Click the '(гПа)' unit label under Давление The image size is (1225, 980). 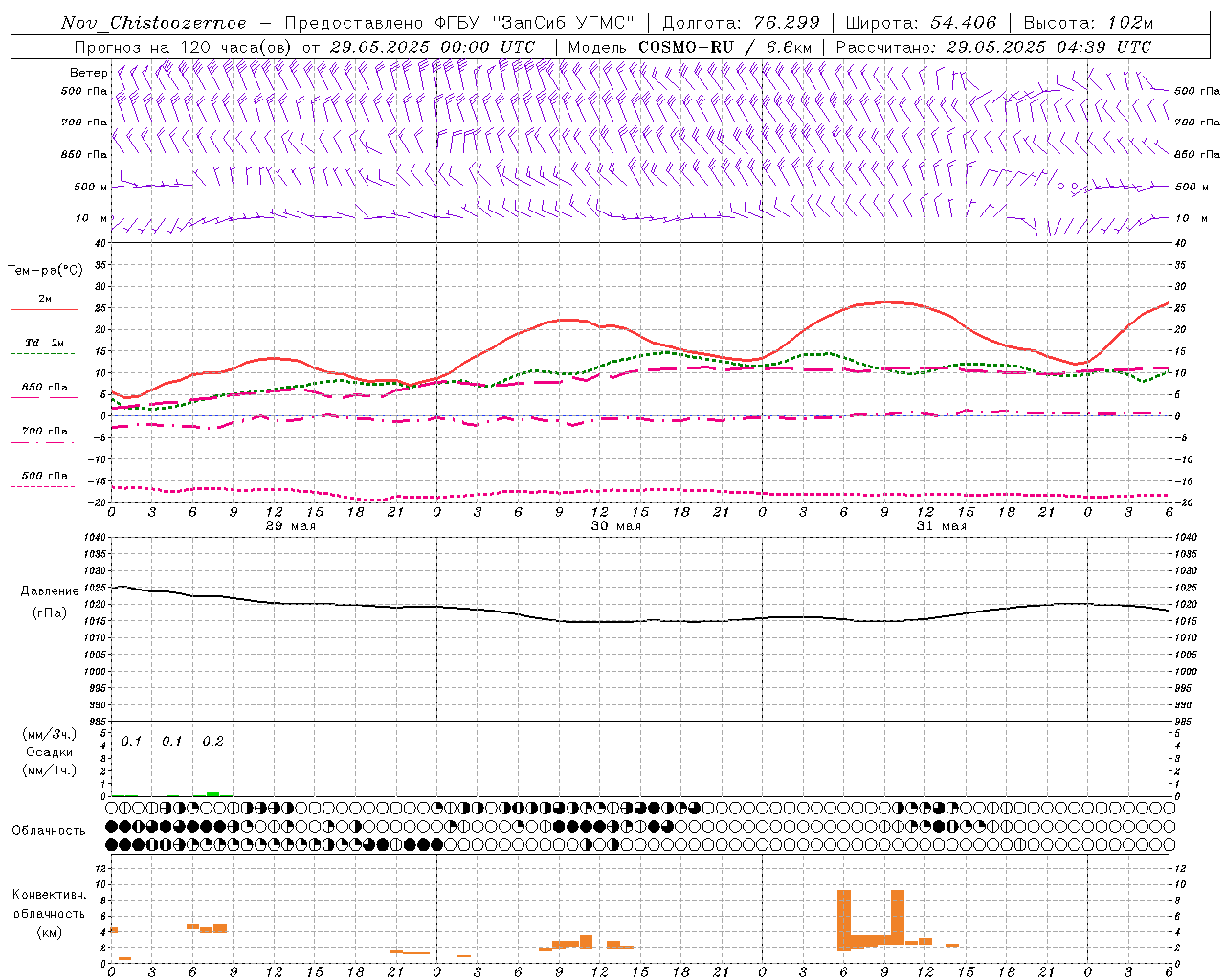click(x=50, y=613)
